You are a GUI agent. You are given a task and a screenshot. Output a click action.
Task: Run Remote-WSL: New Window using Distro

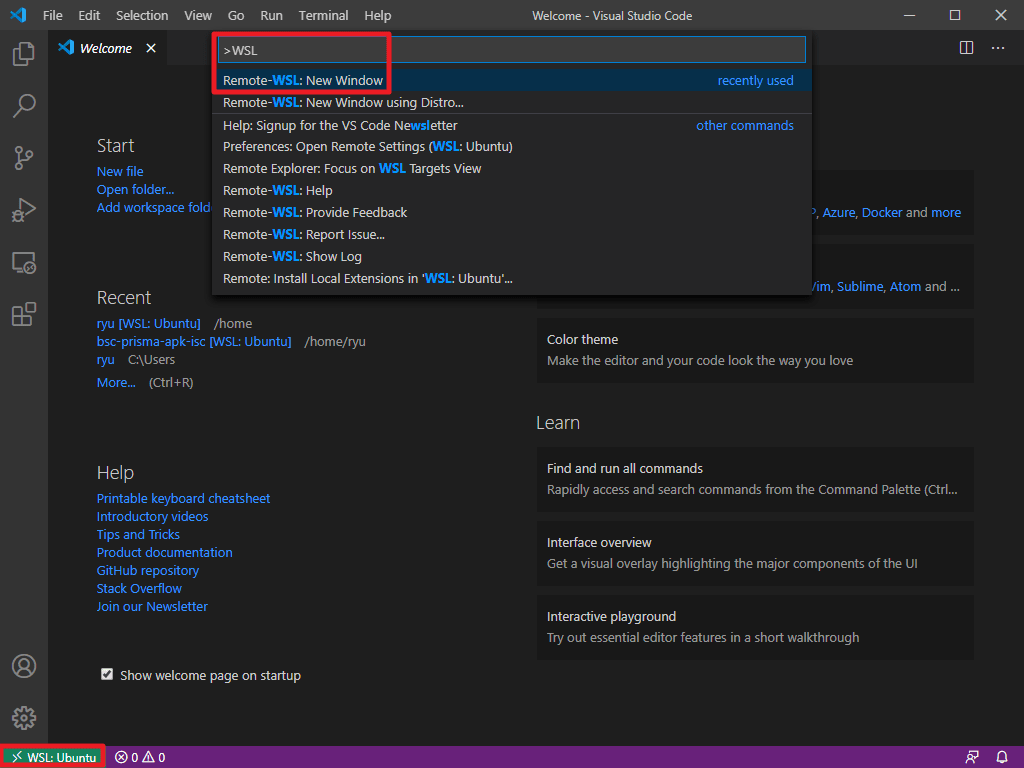tap(512, 103)
